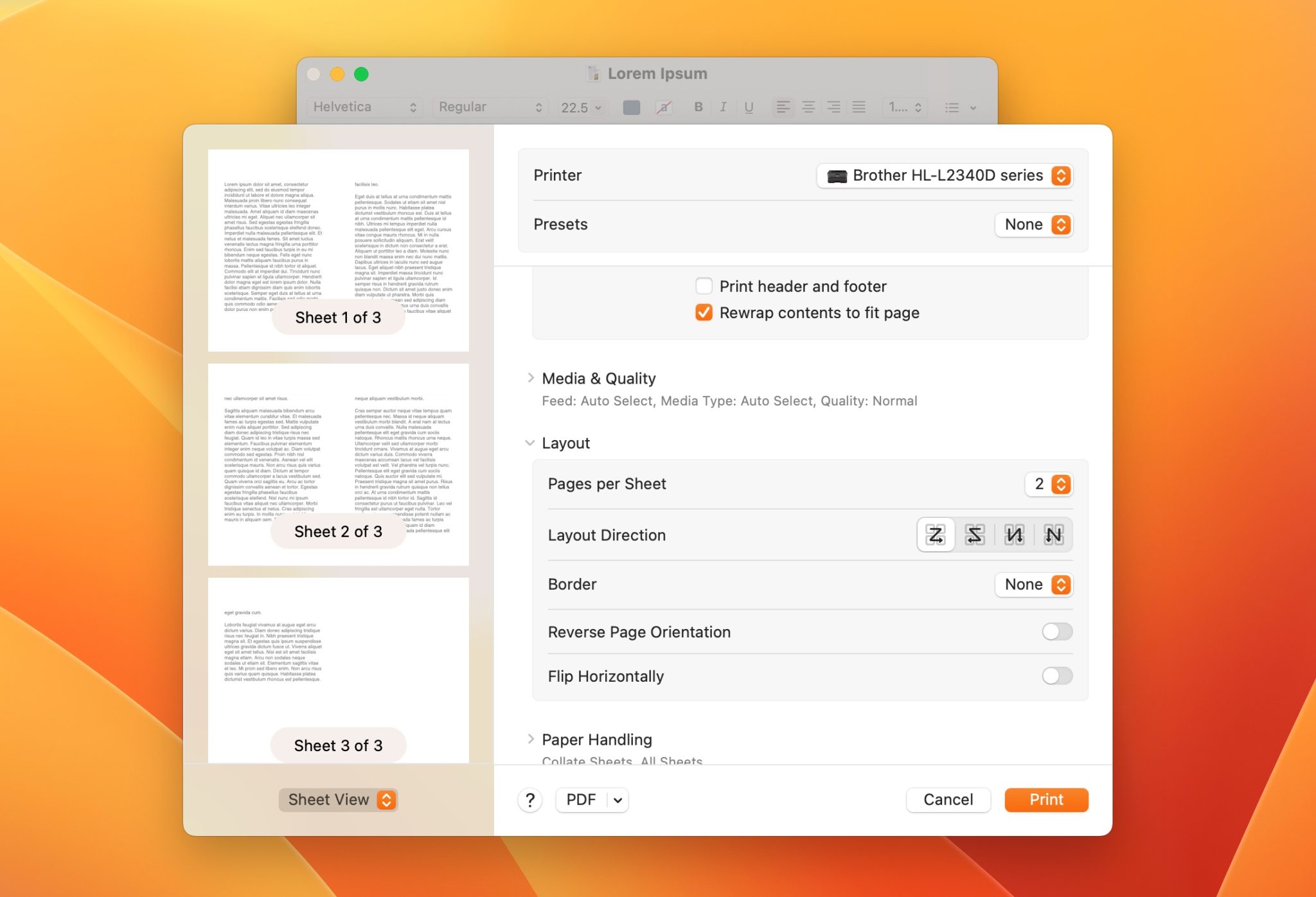Apply italic formatting
This screenshot has width=1316, height=897.
point(723,107)
